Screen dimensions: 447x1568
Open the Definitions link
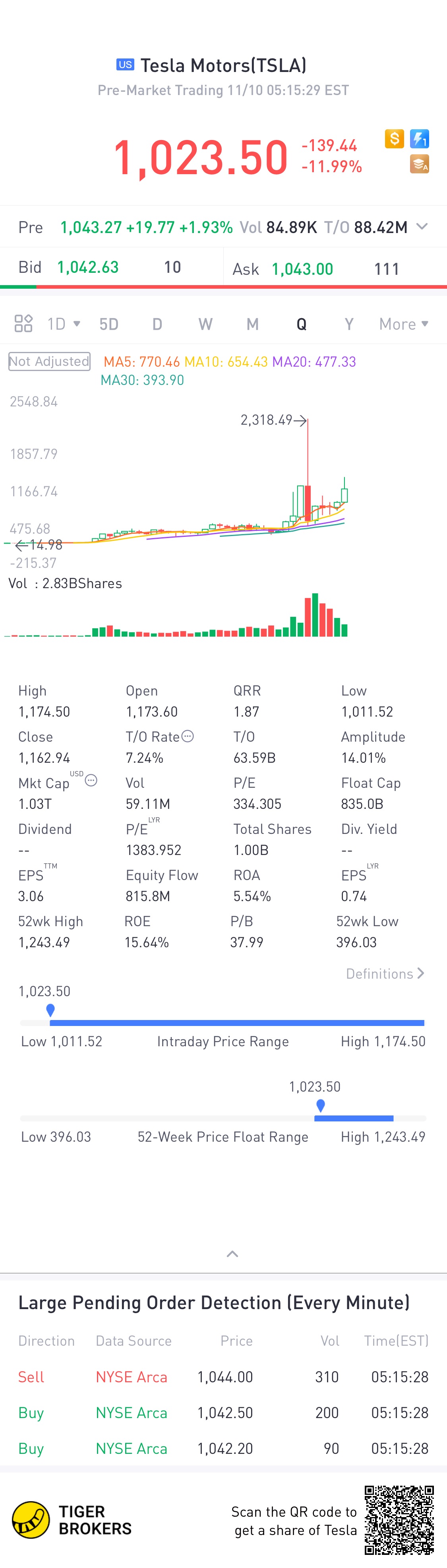[385, 973]
